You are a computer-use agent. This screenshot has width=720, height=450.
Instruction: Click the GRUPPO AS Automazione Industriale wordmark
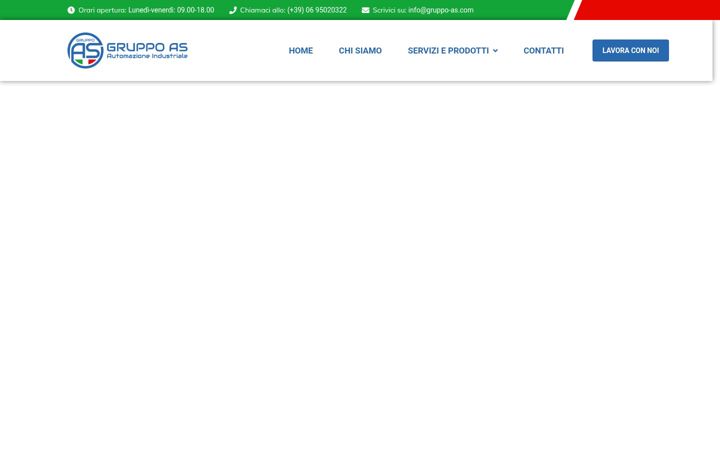(x=147, y=51)
